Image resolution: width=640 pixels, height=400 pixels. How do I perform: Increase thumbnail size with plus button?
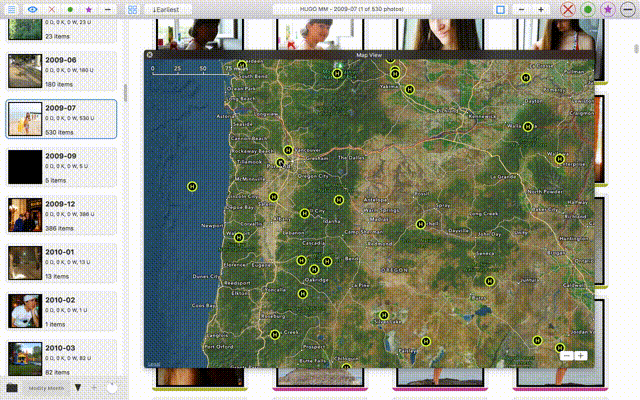tap(541, 9)
